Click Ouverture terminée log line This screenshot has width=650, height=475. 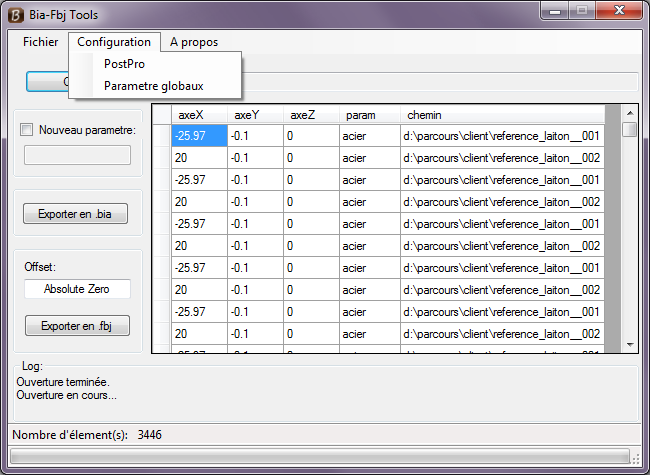tap(63, 382)
